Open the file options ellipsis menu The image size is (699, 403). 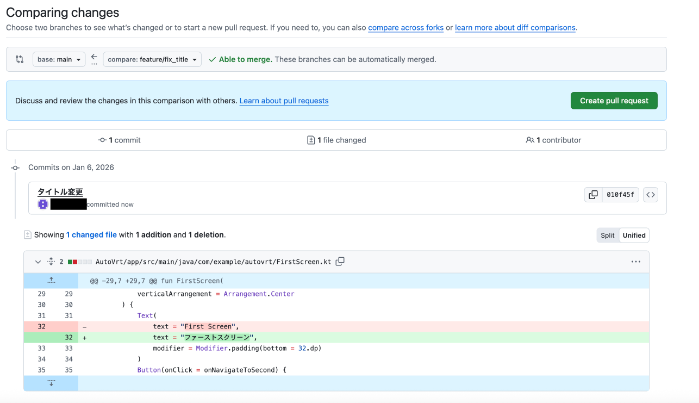[x=635, y=261]
